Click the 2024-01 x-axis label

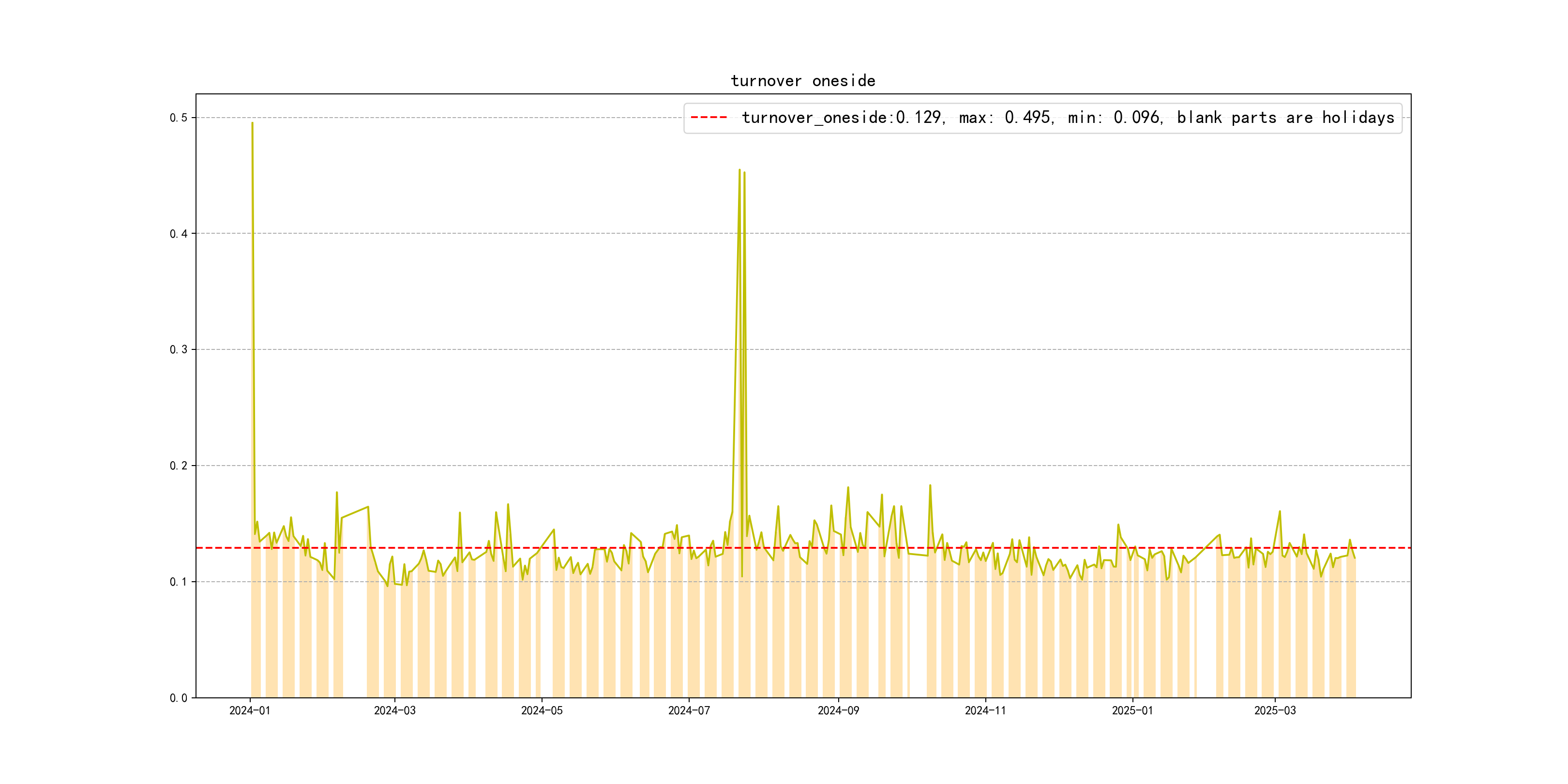(250, 710)
